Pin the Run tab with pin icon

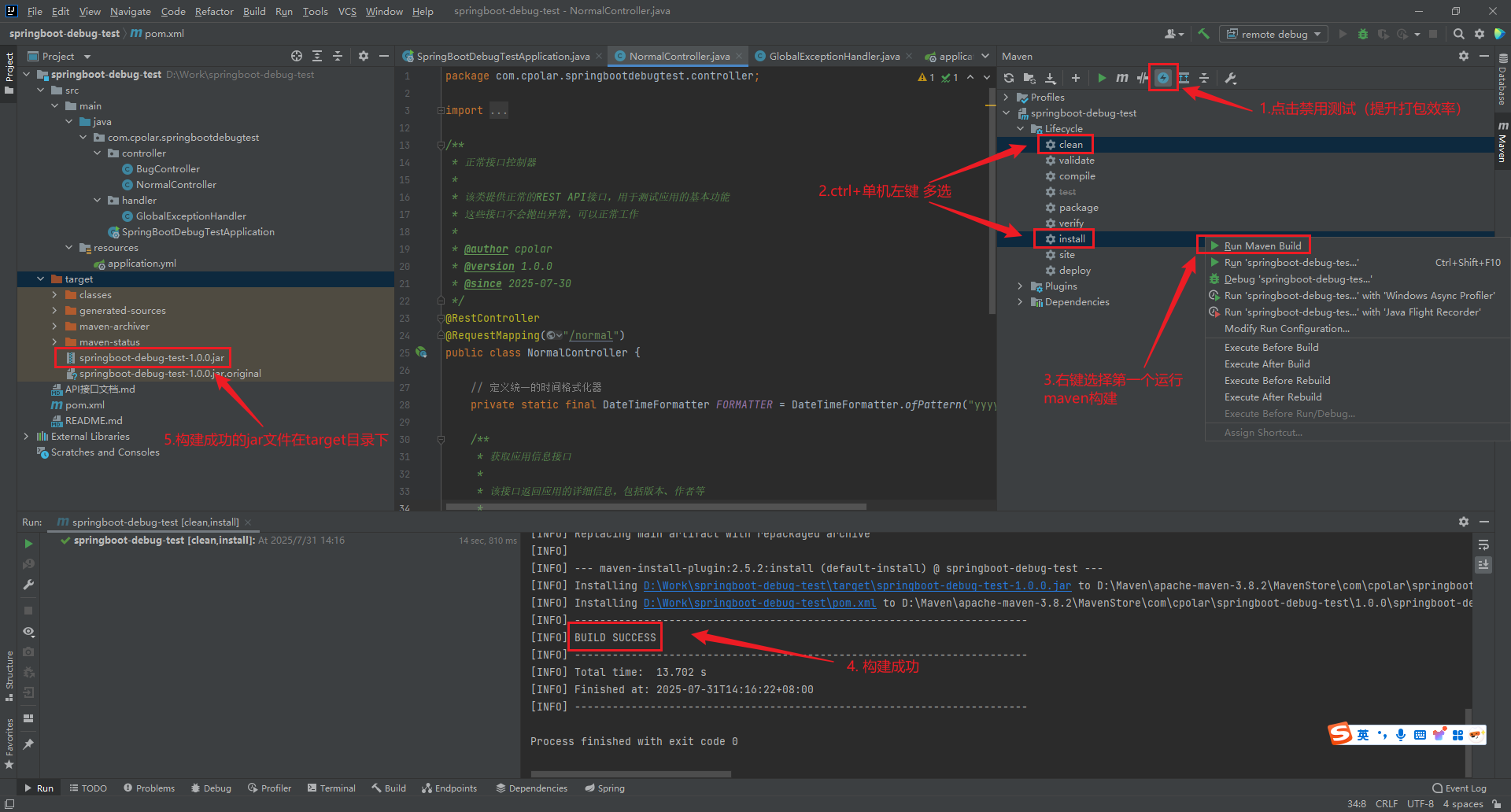(28, 744)
